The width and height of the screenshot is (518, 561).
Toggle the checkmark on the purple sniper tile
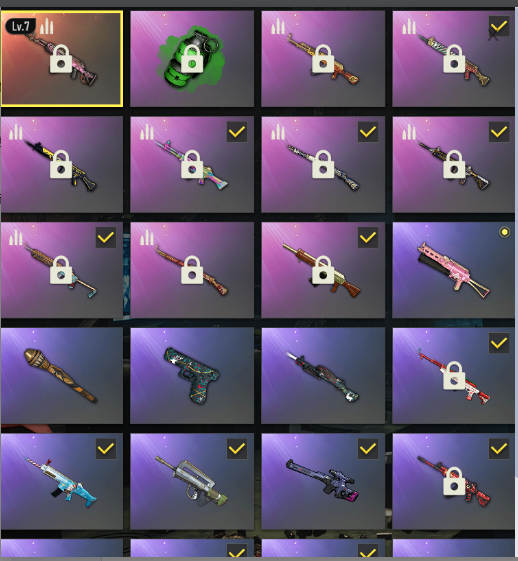point(368,449)
